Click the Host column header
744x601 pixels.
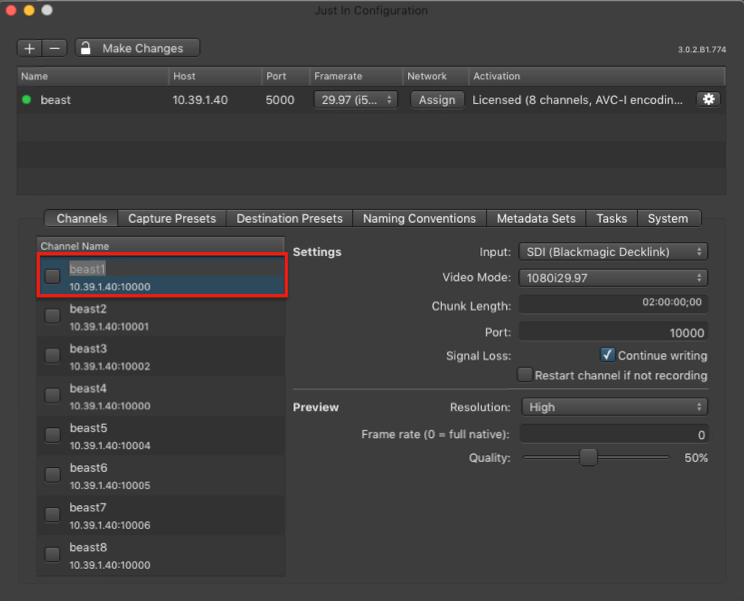tap(215, 76)
